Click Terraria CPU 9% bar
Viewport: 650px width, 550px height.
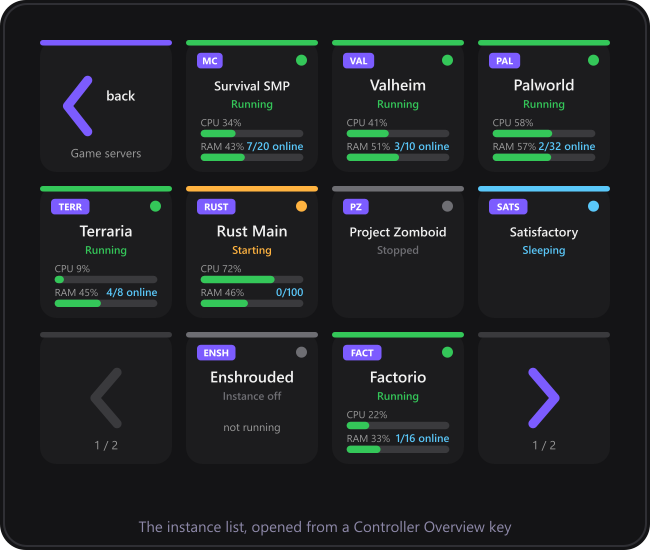pos(106,279)
